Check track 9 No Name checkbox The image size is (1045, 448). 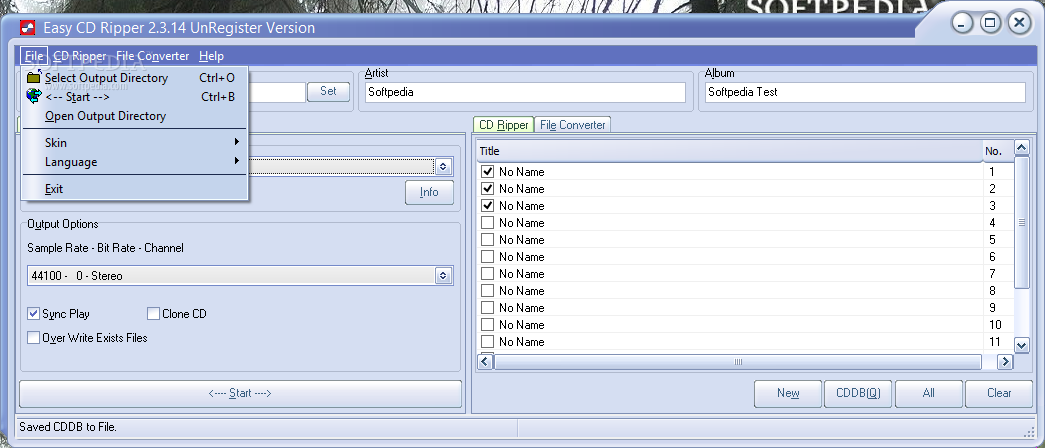coord(487,308)
